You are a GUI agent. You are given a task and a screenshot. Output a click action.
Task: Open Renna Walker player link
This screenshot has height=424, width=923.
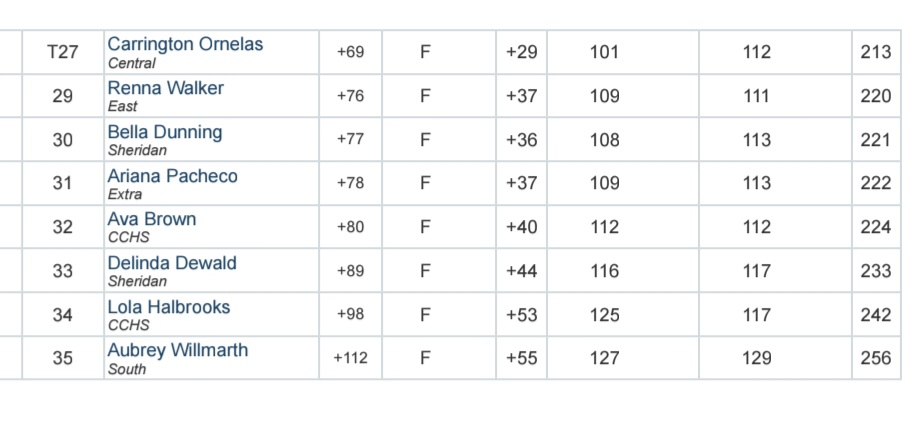click(165, 88)
